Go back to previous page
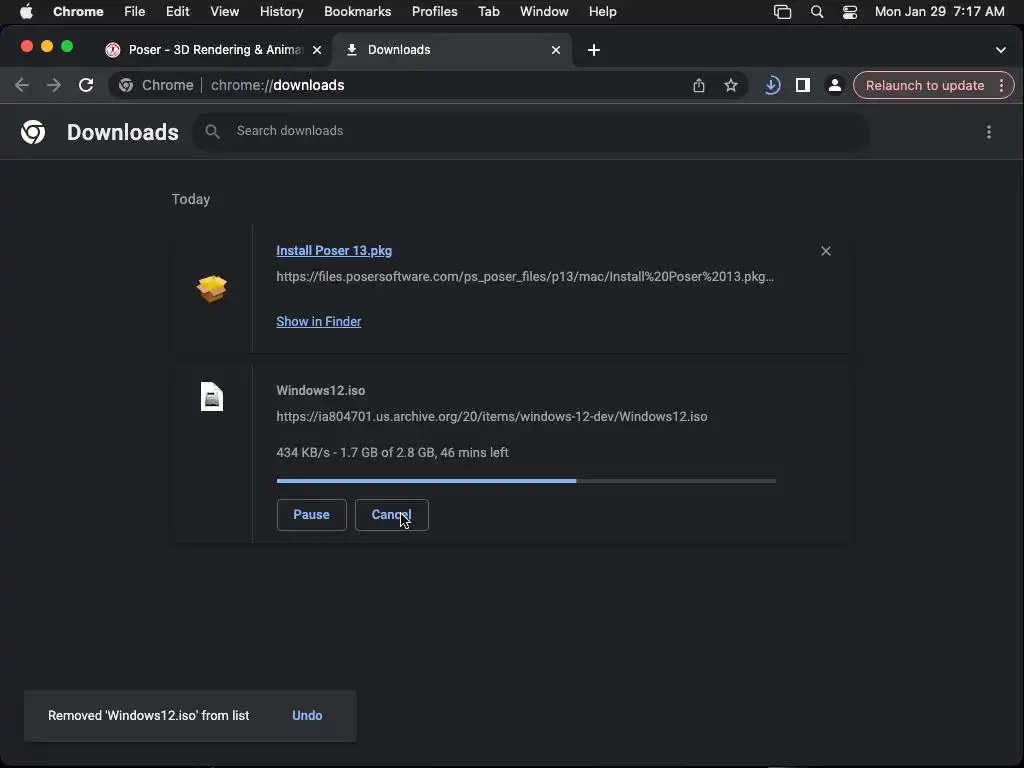Image resolution: width=1024 pixels, height=768 pixels. point(22,86)
